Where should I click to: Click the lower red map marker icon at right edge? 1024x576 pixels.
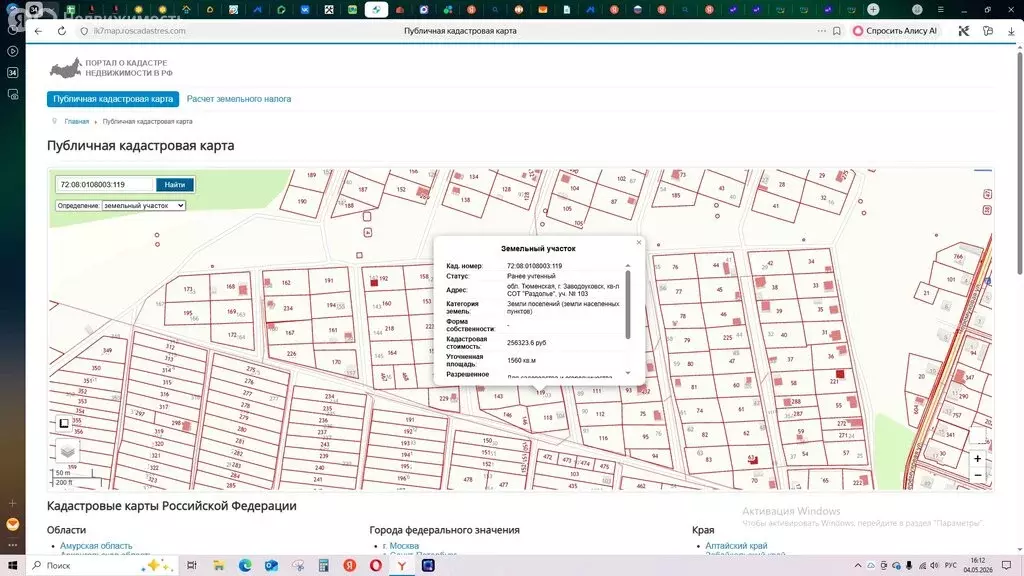point(987,210)
